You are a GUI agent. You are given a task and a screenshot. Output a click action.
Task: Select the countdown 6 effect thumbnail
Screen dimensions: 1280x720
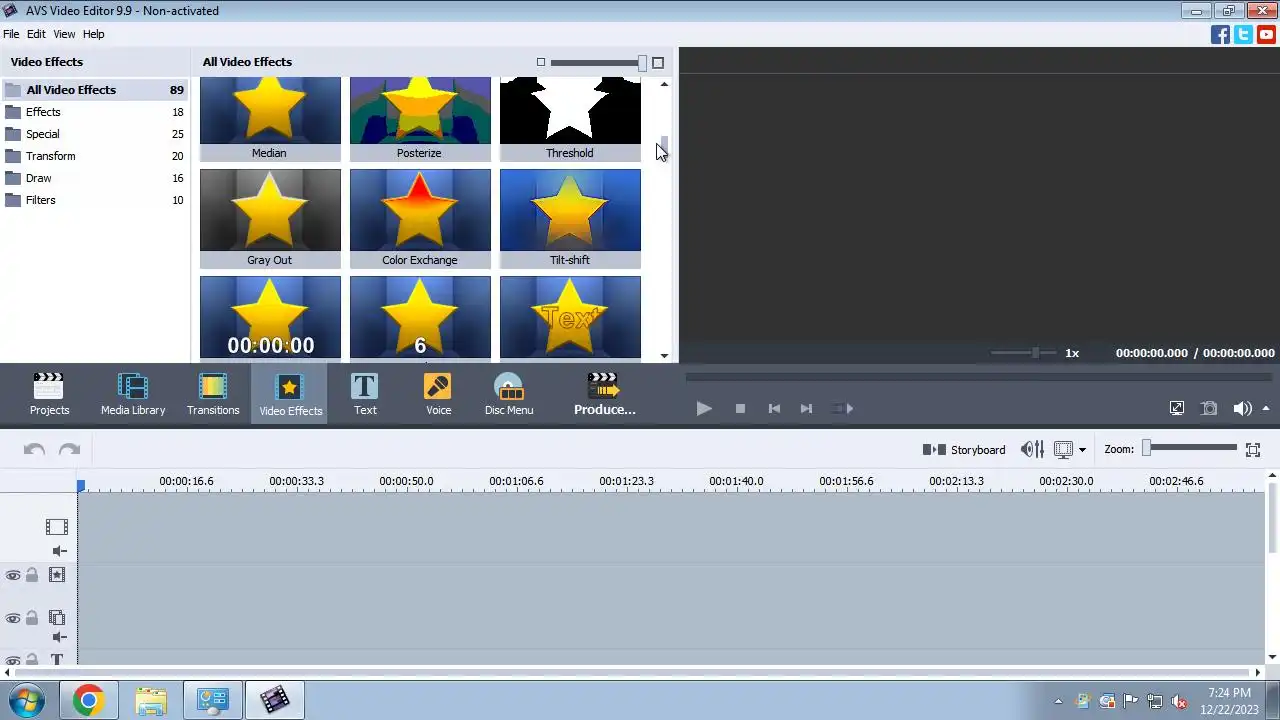coord(420,317)
